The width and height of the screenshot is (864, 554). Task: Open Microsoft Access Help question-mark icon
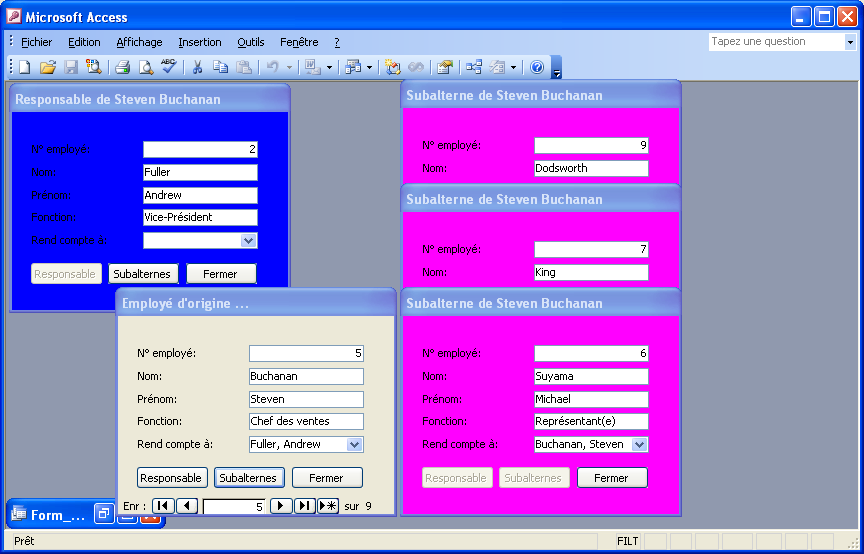click(537, 67)
